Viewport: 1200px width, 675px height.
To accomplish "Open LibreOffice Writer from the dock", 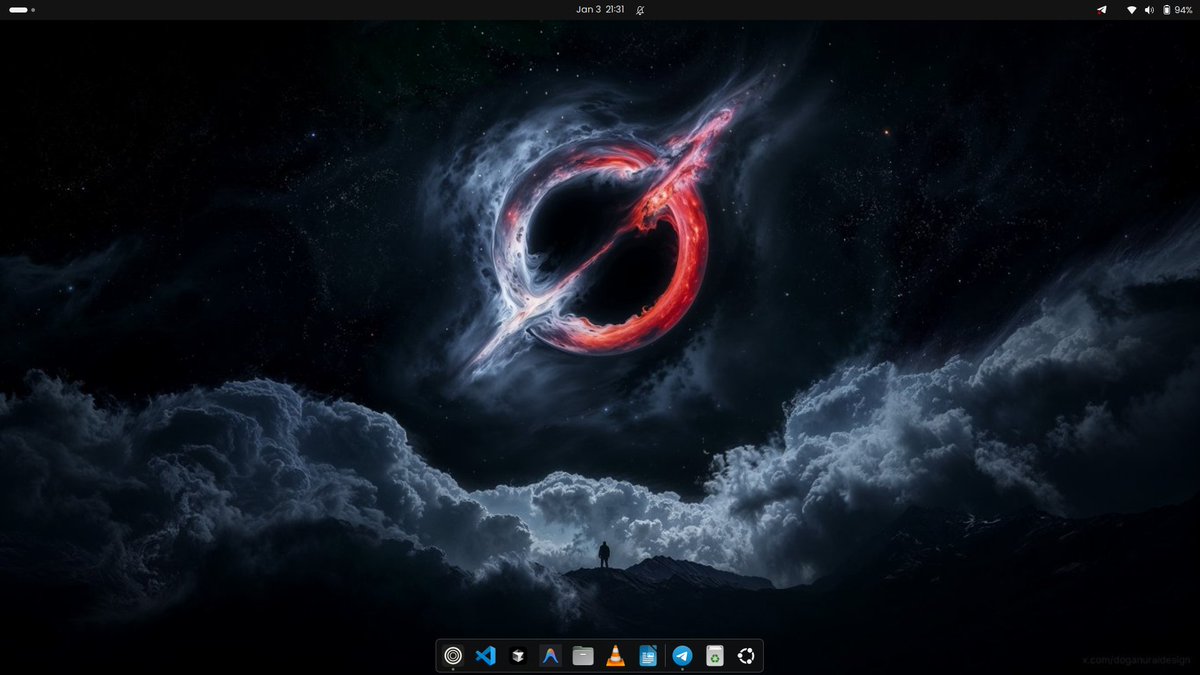I will (x=648, y=656).
